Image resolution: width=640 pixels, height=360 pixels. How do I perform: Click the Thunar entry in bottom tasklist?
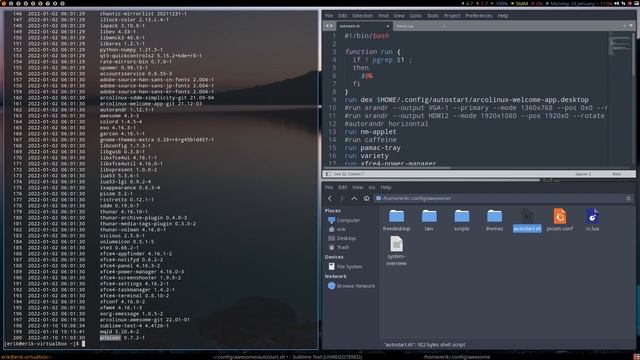click(x=456, y=357)
